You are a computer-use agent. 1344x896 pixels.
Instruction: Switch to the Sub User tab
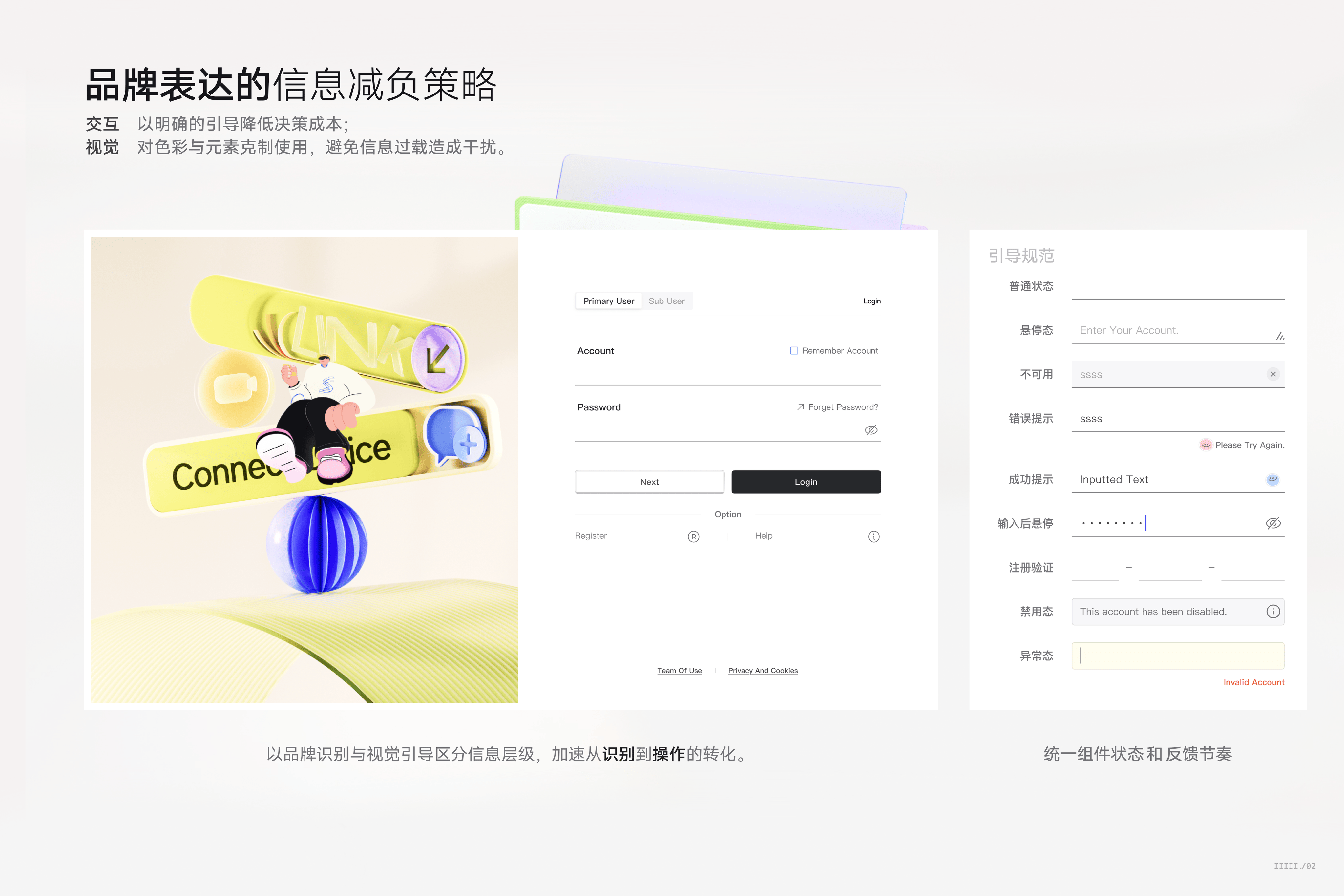(x=666, y=301)
